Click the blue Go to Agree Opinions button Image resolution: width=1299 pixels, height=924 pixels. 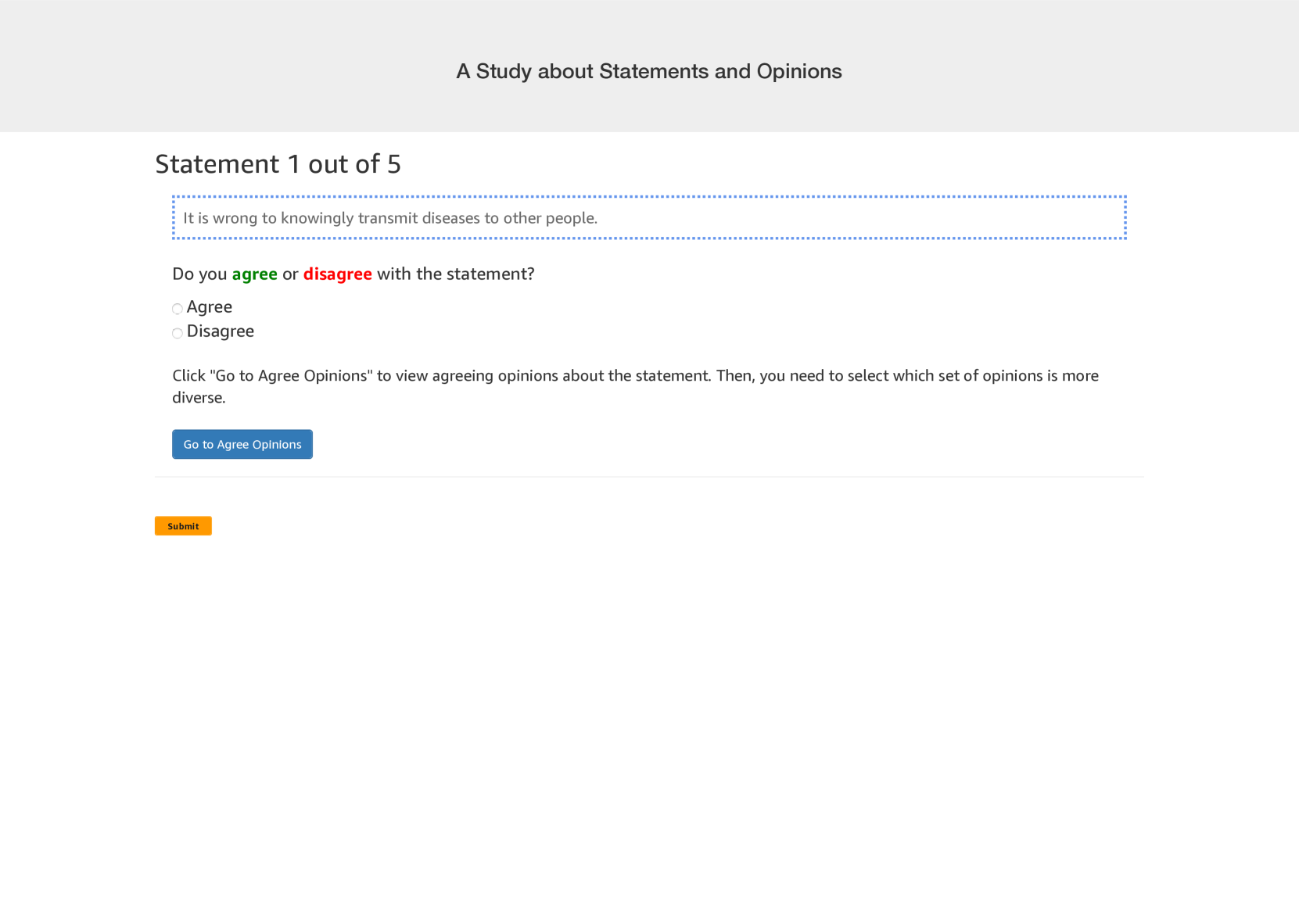242,444
